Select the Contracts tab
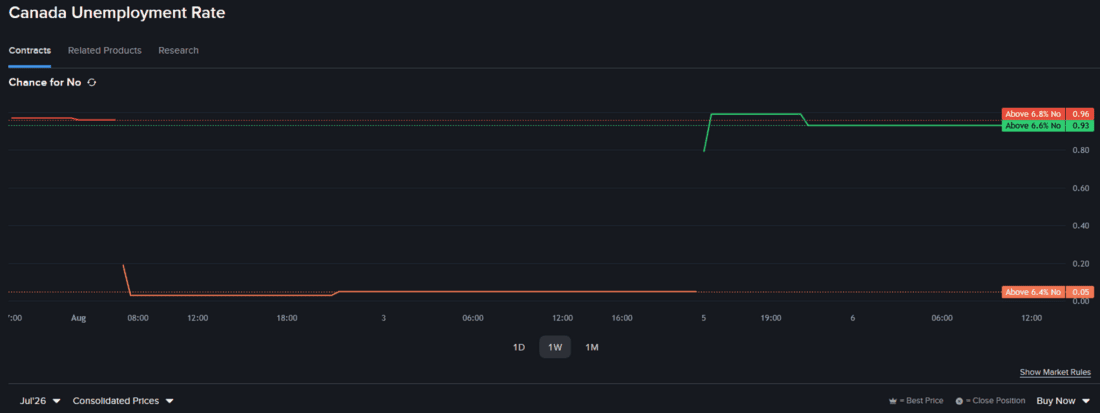 pos(29,50)
